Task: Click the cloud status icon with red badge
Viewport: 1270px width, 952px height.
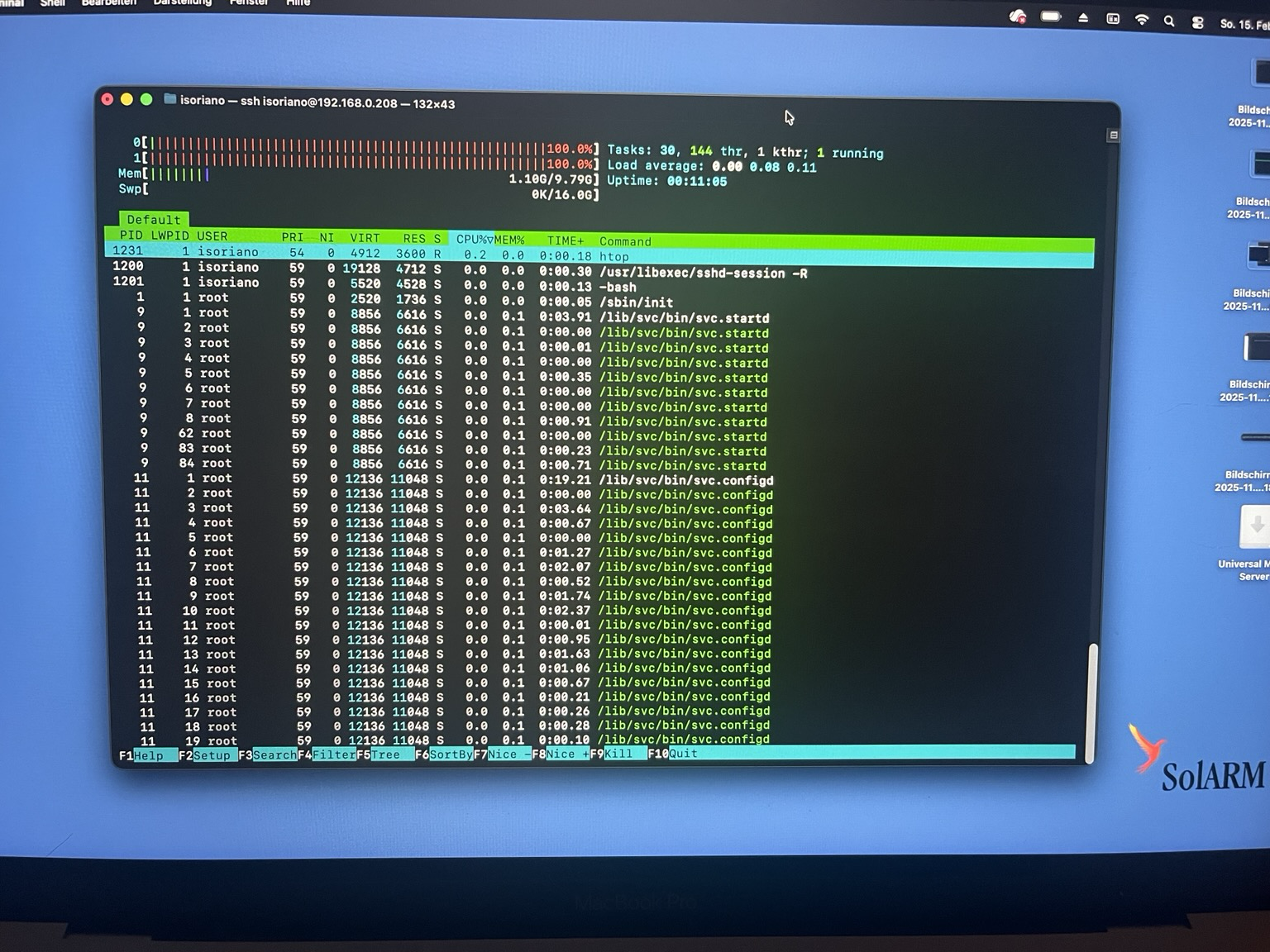Action: (x=1018, y=17)
